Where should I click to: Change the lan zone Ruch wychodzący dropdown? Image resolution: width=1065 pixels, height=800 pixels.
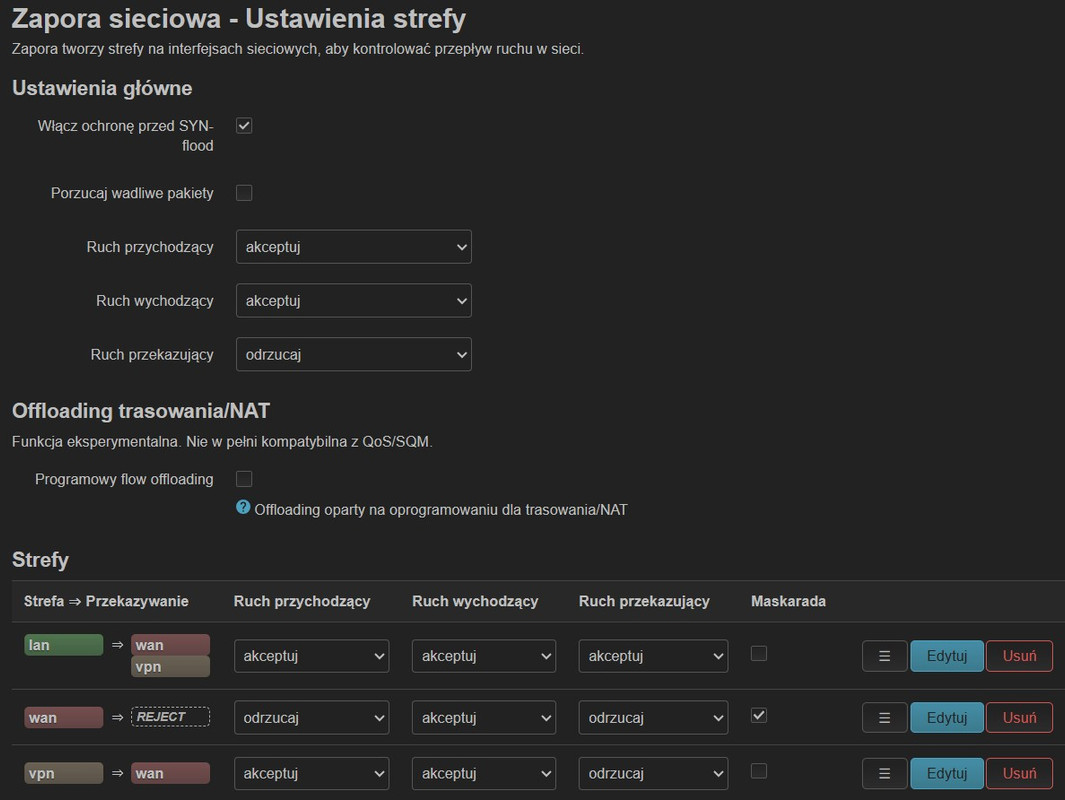[484, 656]
